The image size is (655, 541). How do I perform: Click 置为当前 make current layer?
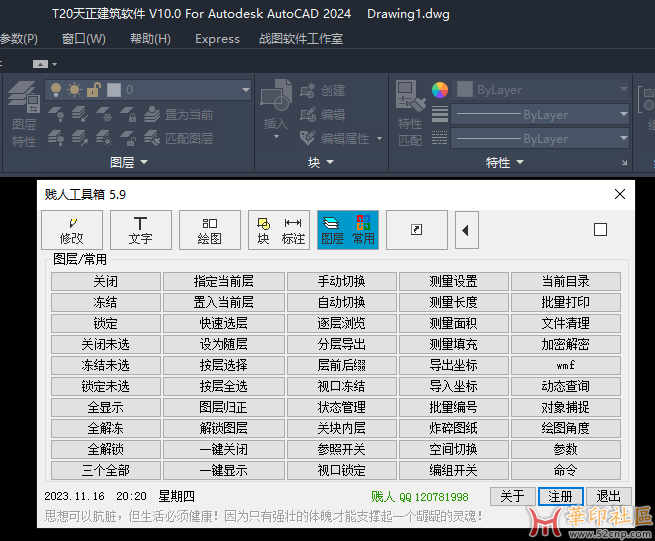[178, 114]
